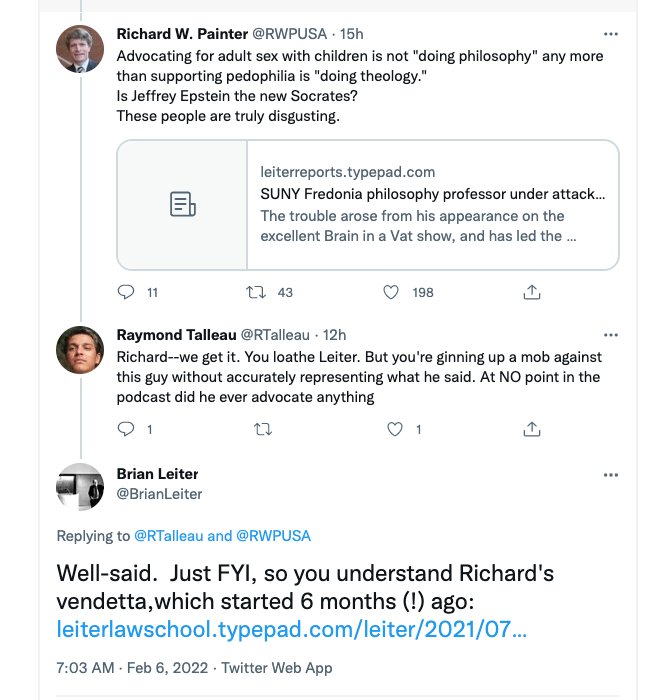Open Richard W. Painter's profile picture
This screenshot has height=700, width=664.
(80, 50)
